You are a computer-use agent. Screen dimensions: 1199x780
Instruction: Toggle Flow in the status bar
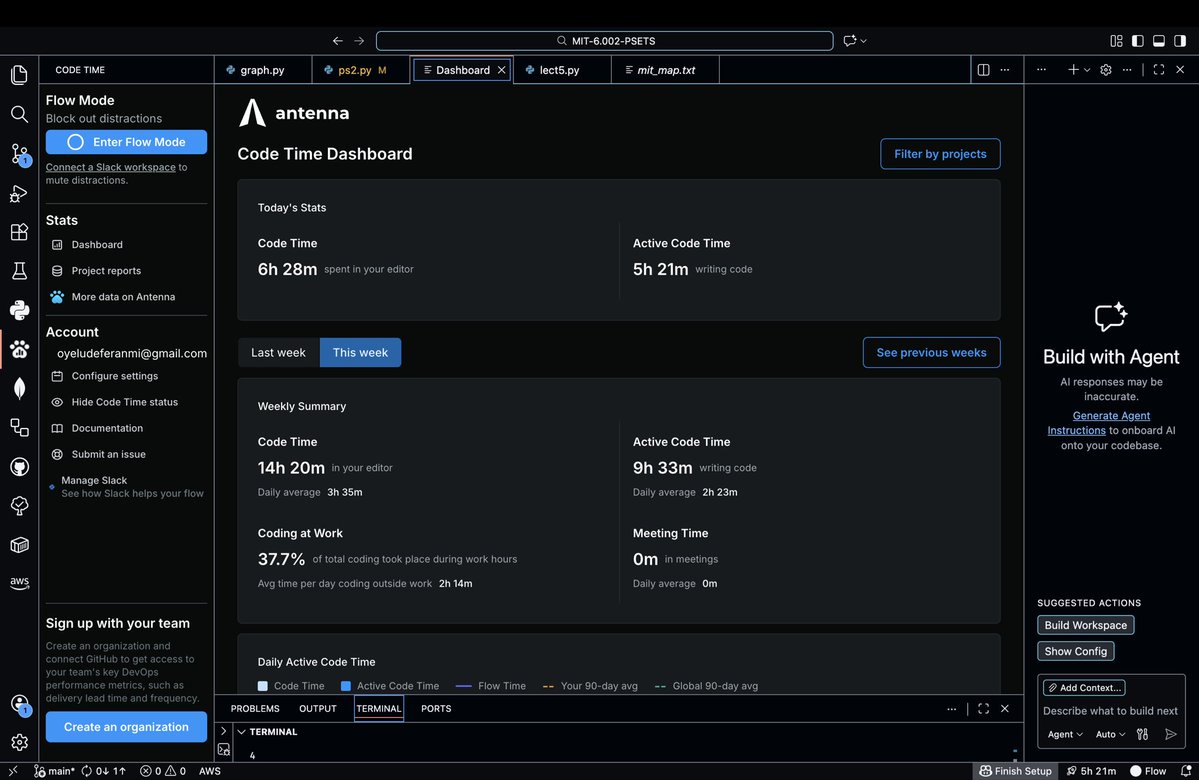1149,771
